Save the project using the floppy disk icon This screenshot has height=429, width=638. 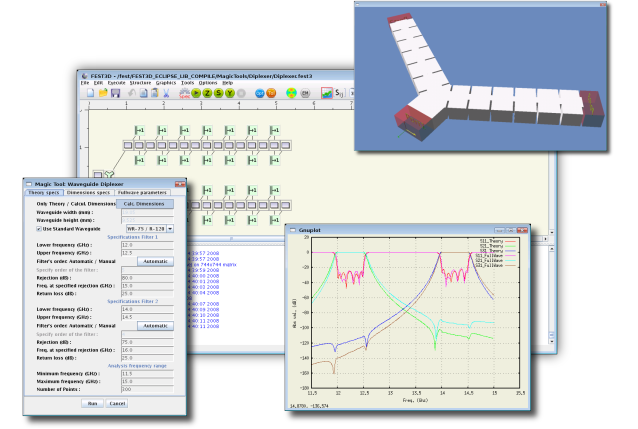click(116, 93)
